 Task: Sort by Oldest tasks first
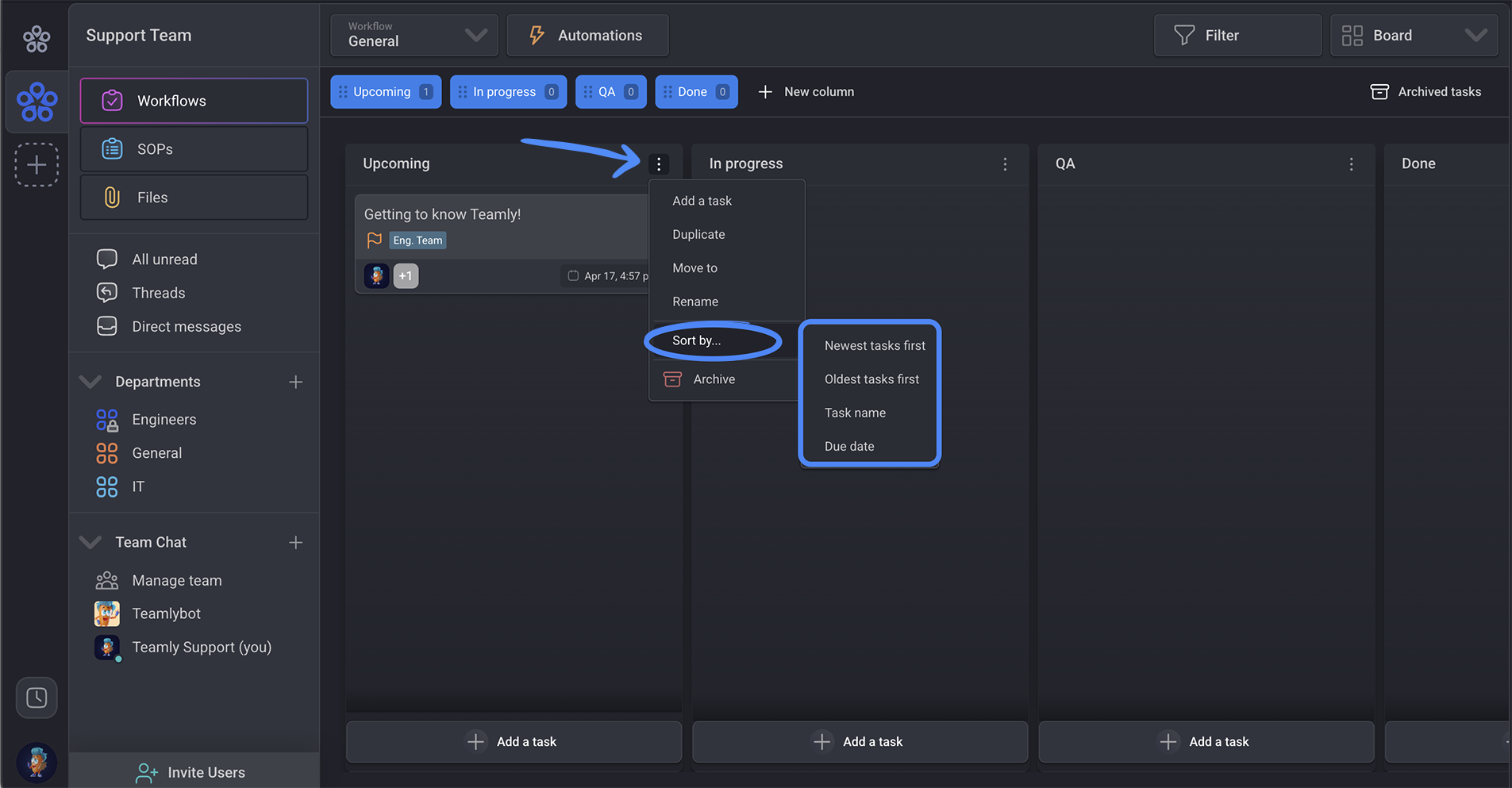coord(871,379)
